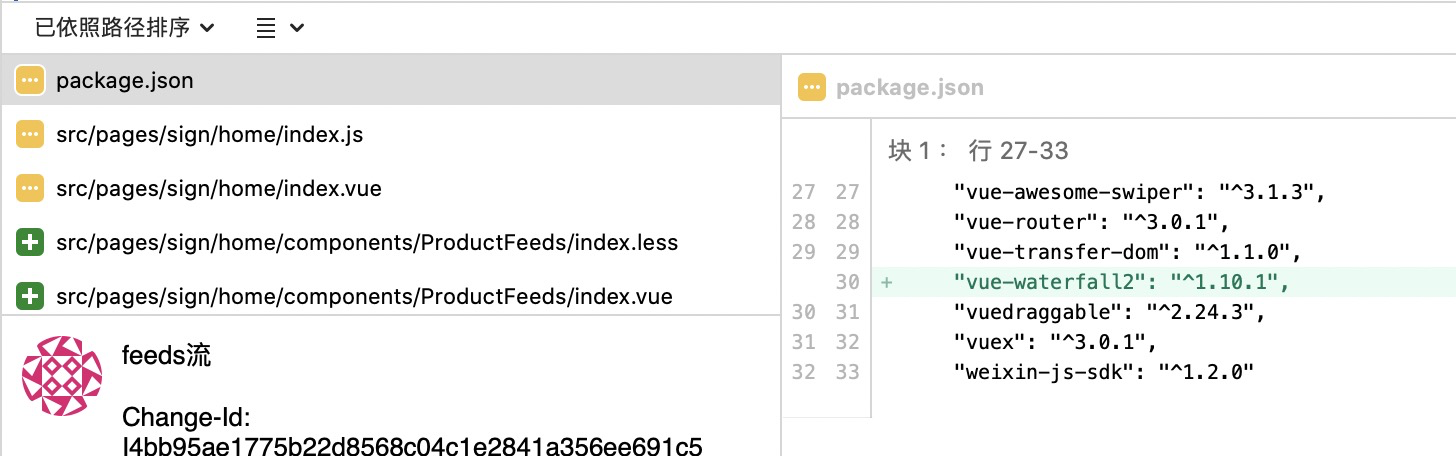Image resolution: width=1456 pixels, height=456 pixels.
Task: Click the package.json icon in the diff header
Action: (x=811, y=88)
